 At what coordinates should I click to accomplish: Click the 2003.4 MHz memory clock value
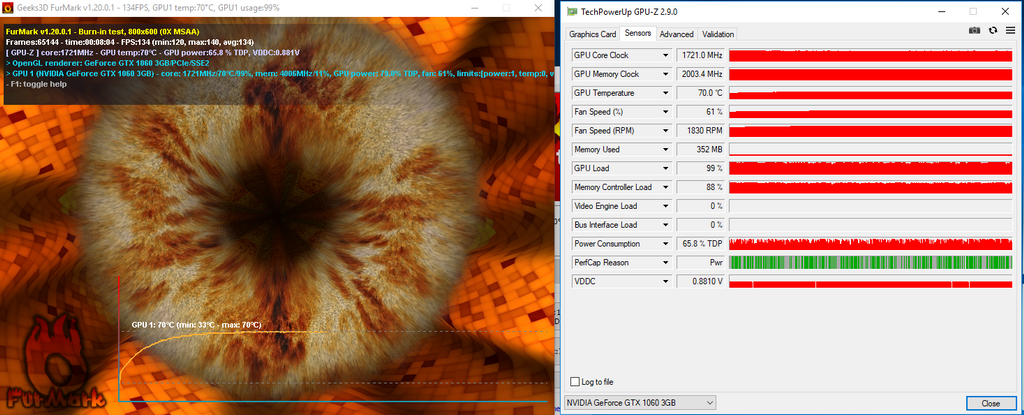coord(701,75)
